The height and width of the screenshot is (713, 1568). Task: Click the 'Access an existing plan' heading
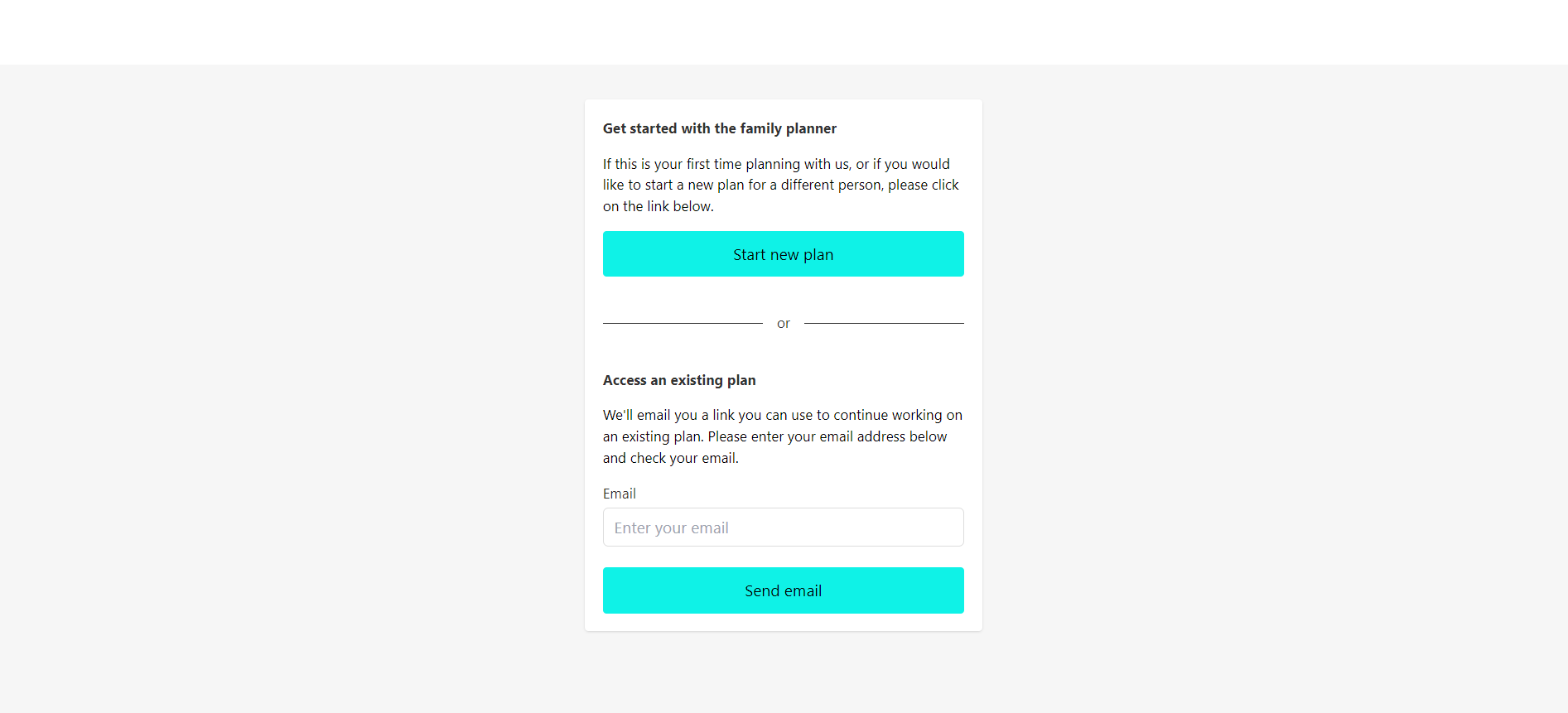pos(678,380)
